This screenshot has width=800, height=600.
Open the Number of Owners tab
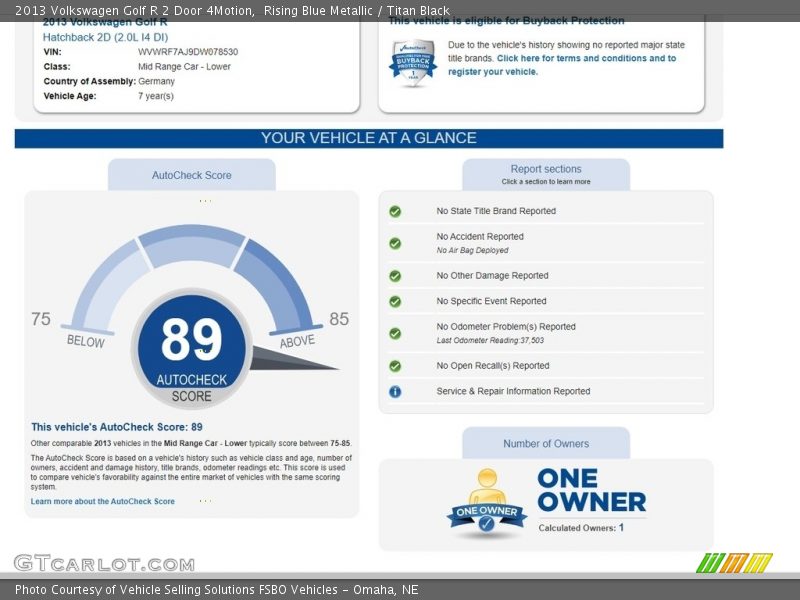coord(546,443)
